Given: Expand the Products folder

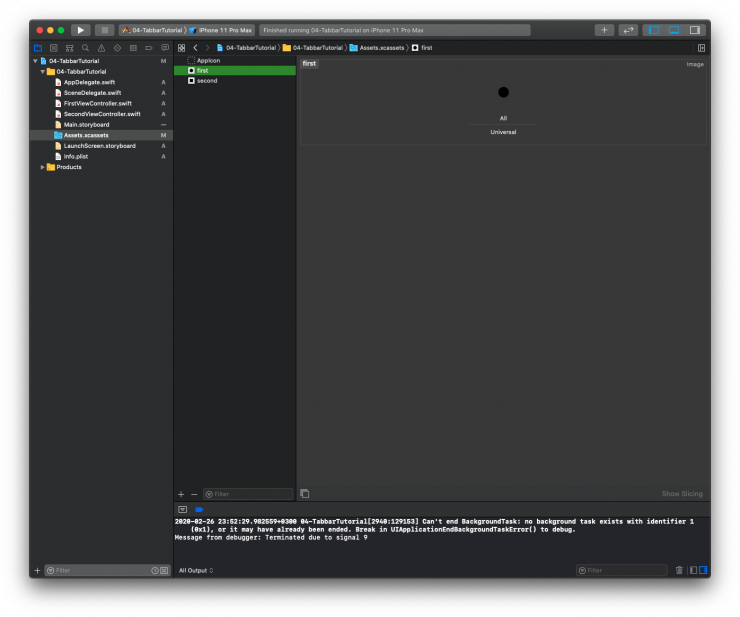Looking at the screenshot, I should coord(42,167).
